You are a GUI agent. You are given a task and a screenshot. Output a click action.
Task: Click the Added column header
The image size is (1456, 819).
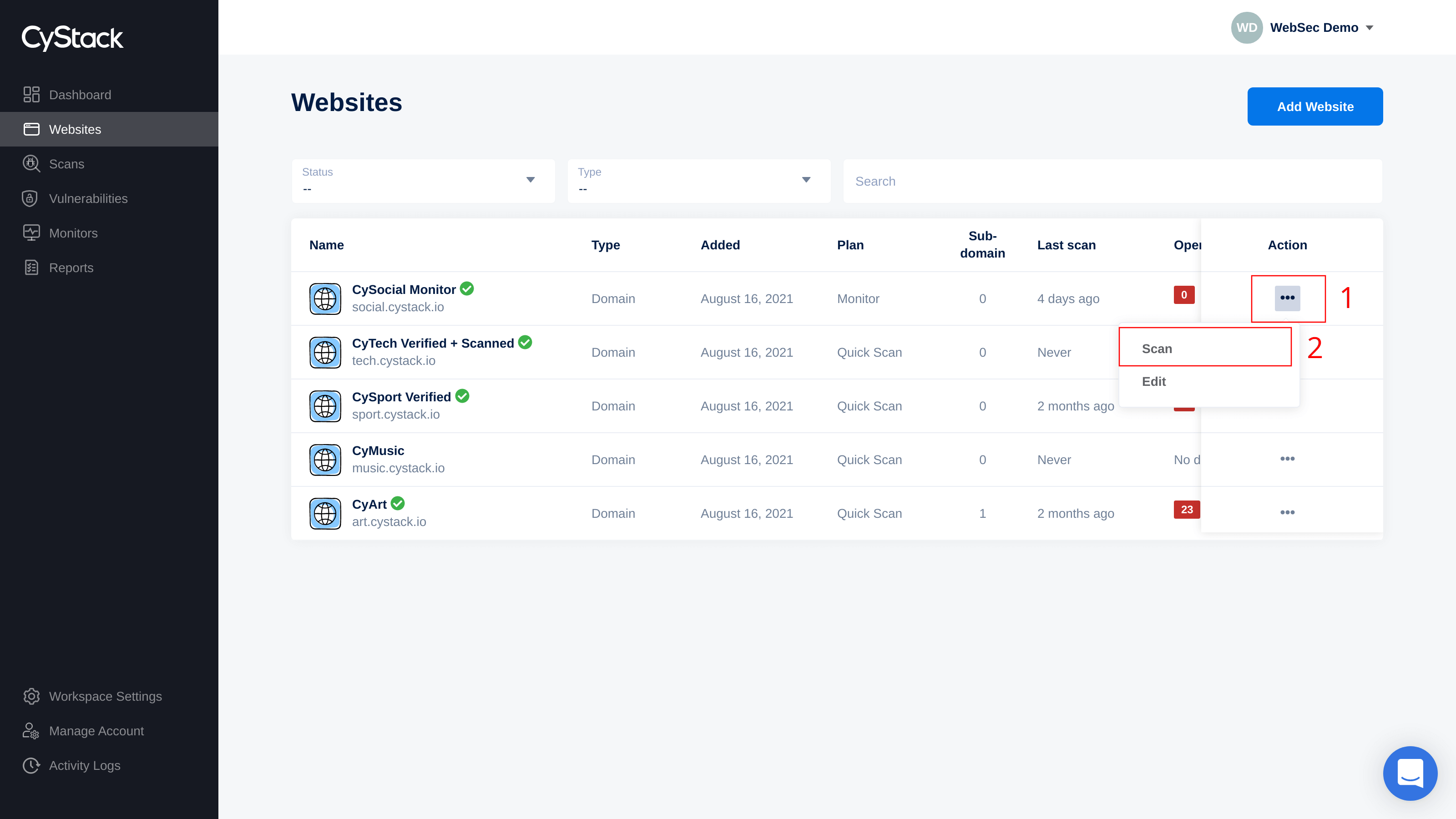point(720,245)
